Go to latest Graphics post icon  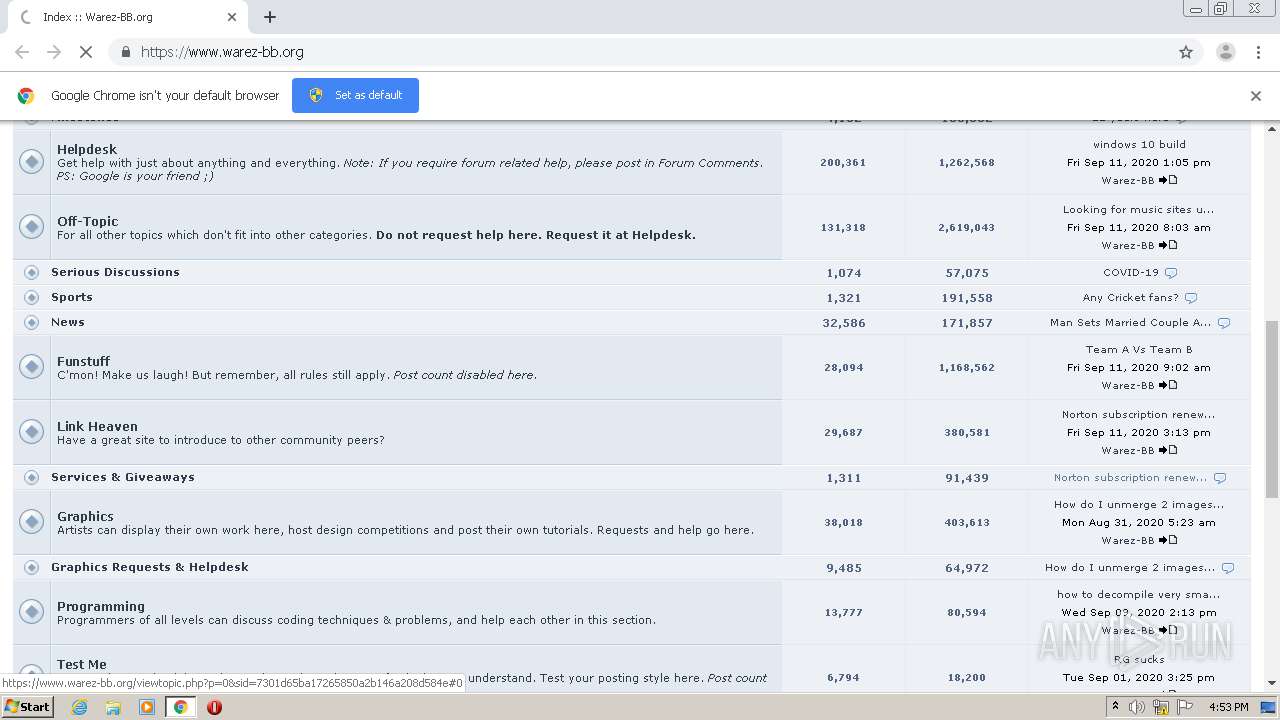pos(1168,540)
